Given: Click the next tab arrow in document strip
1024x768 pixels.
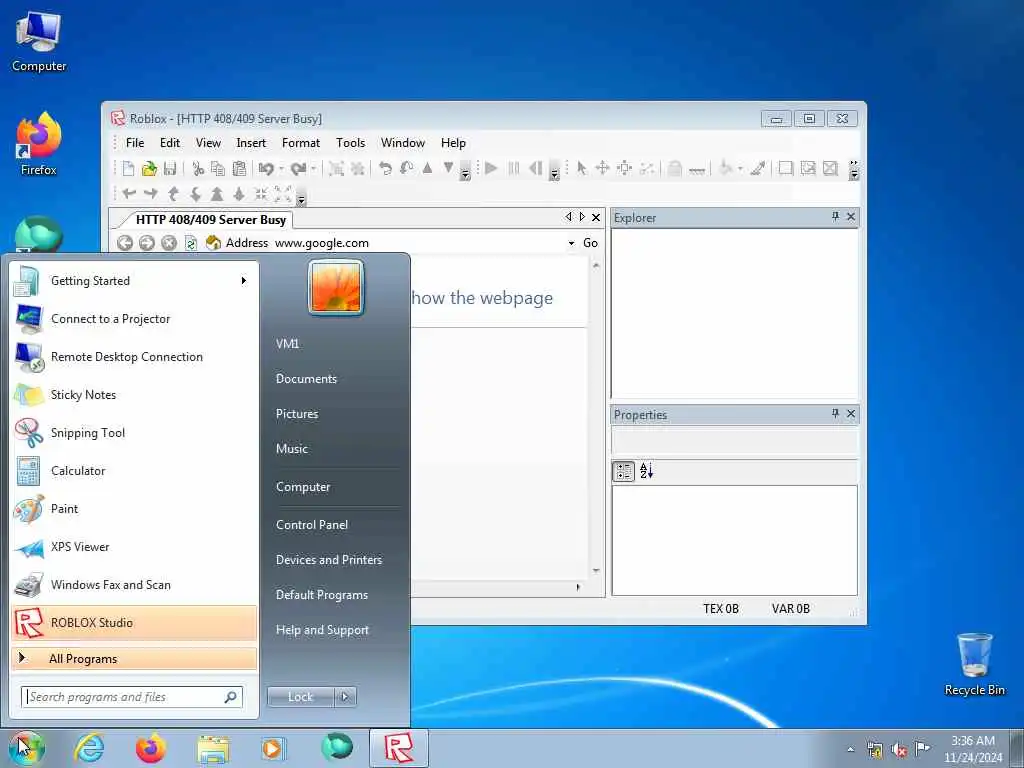Looking at the screenshot, I should 582,217.
